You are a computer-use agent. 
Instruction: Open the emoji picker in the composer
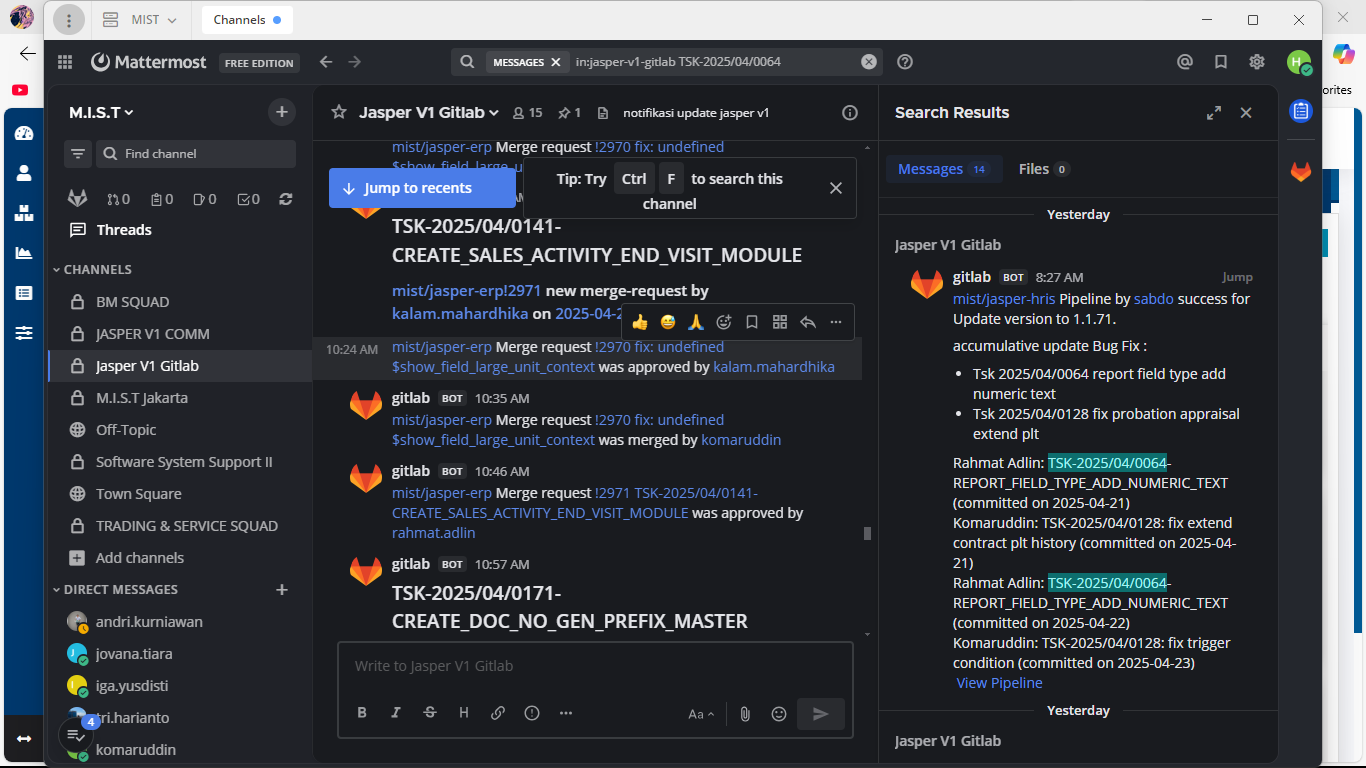[x=779, y=714]
